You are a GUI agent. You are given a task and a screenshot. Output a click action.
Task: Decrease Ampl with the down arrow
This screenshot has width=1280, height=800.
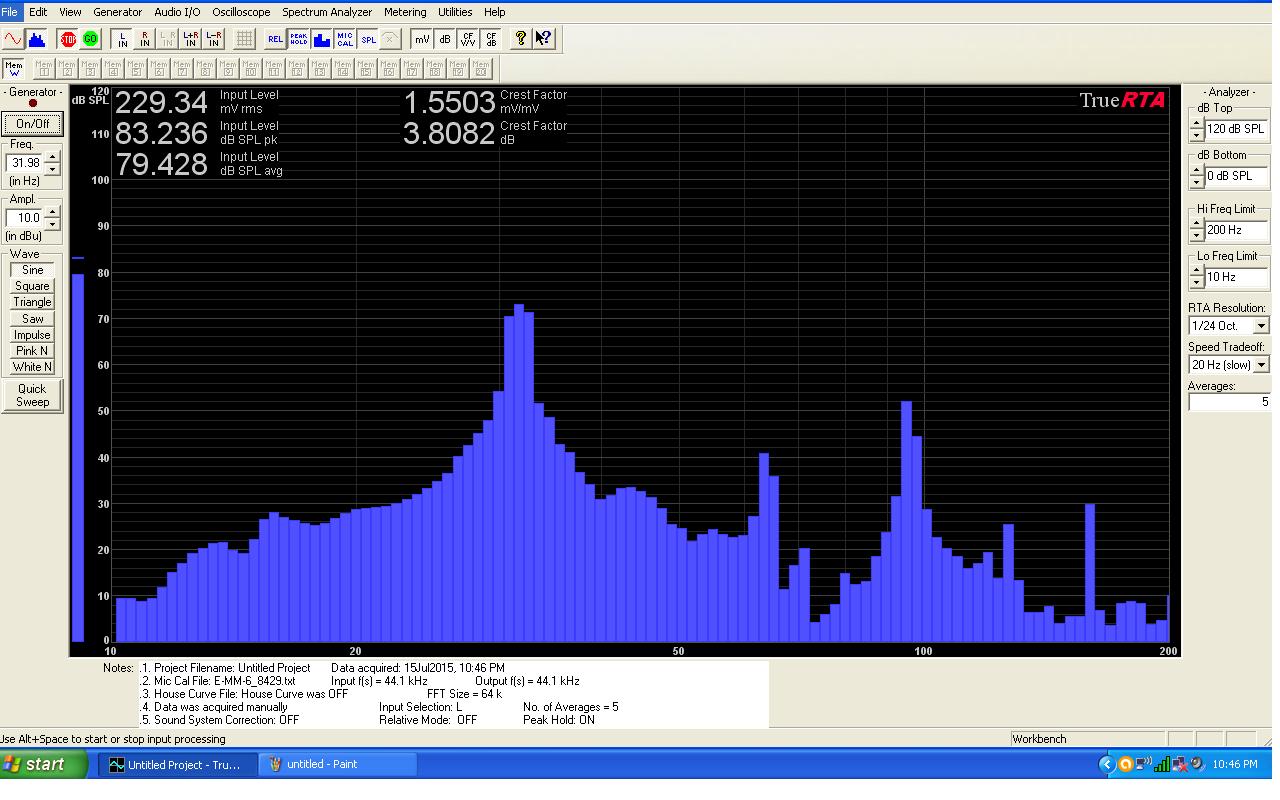(53, 222)
